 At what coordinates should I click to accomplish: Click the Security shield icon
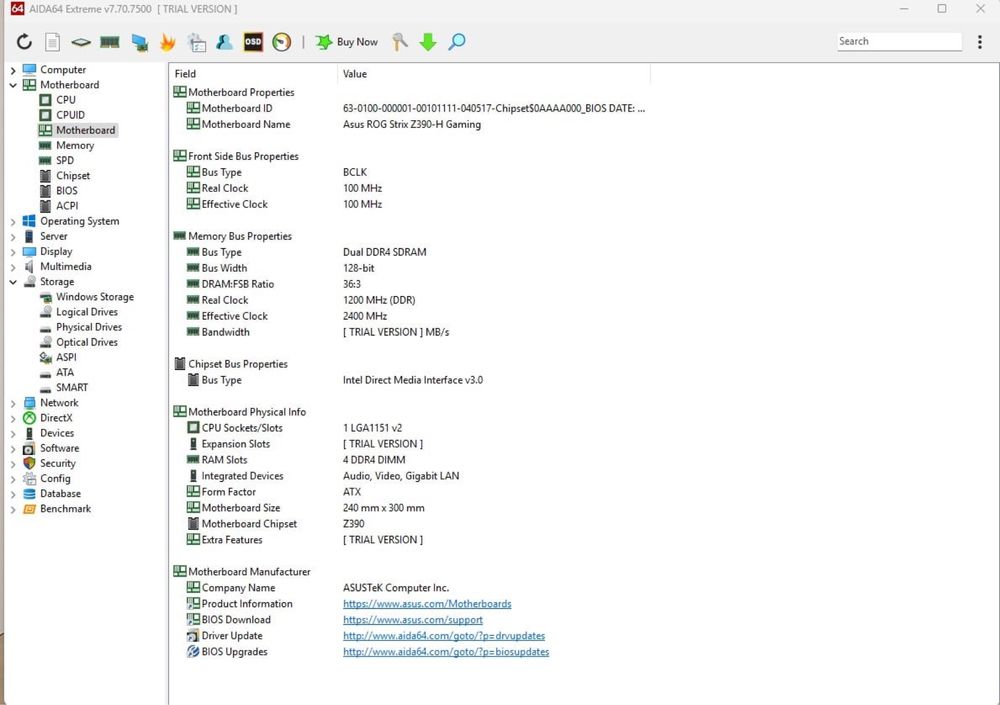tap(29, 463)
